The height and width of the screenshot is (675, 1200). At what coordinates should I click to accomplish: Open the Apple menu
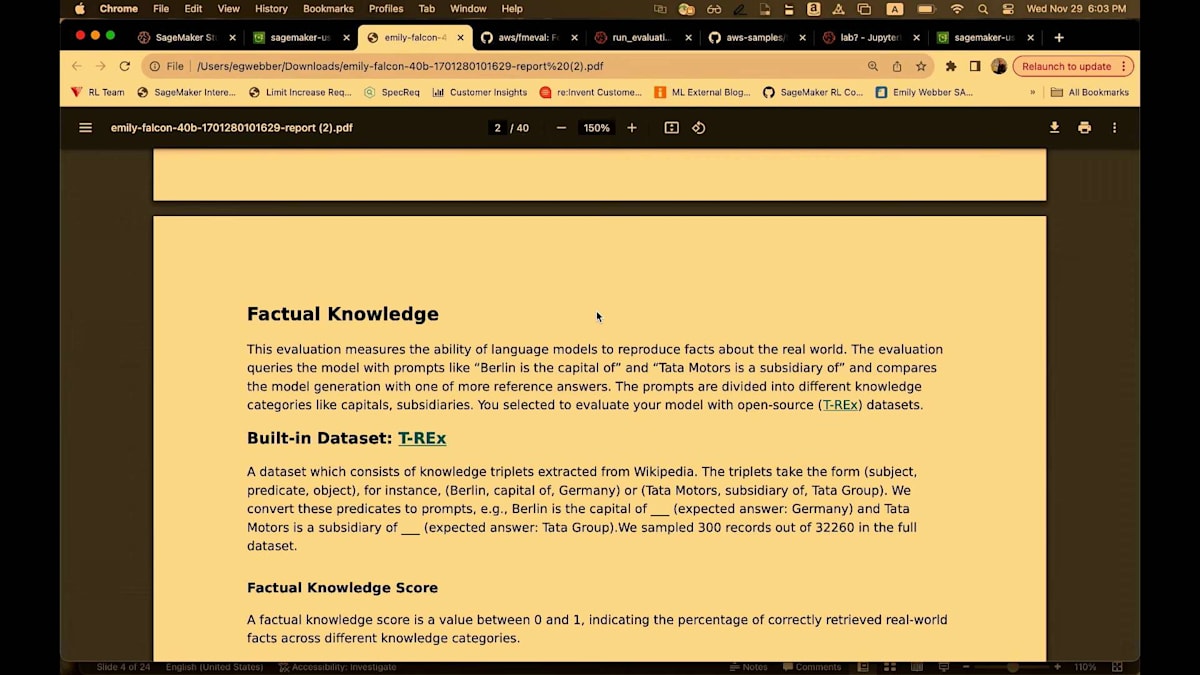coord(80,9)
